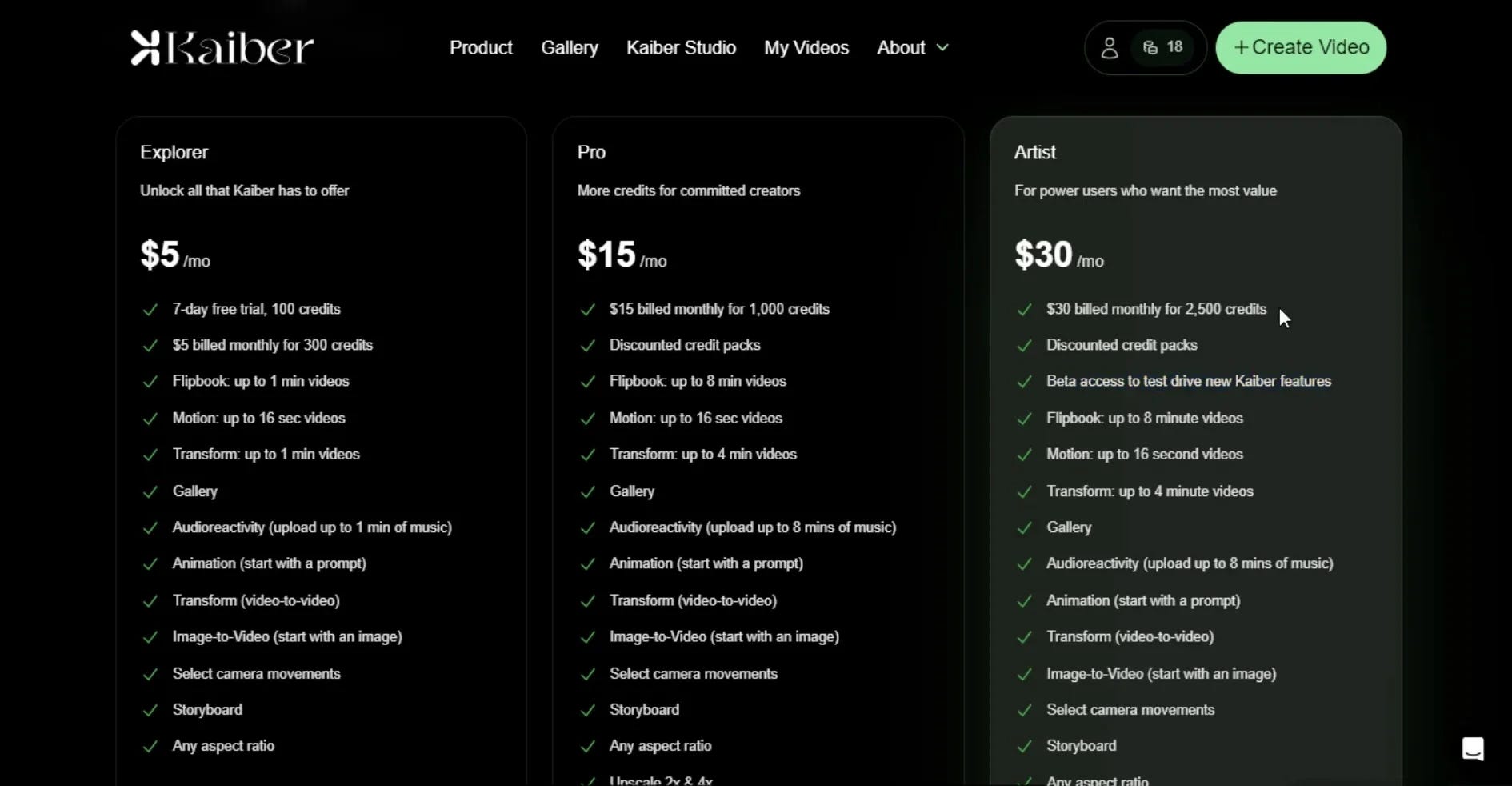This screenshot has width=1512, height=786.
Task: Open the user profile icon
Action: [x=1110, y=47]
